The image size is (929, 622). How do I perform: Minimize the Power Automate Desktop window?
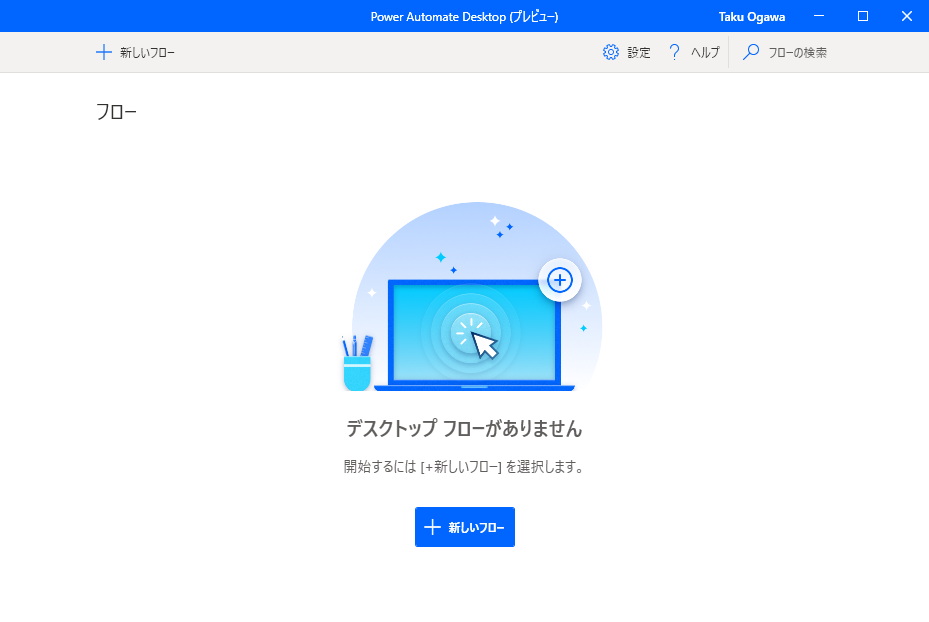pyautogui.click(x=819, y=16)
